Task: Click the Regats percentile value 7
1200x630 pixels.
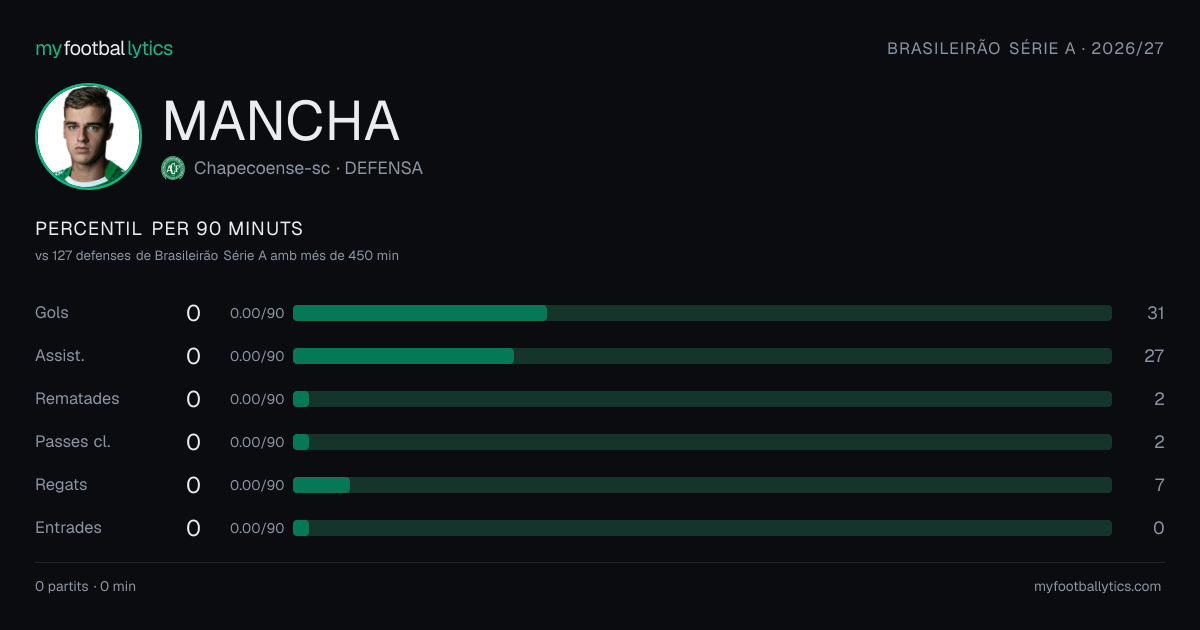Action: (1160, 485)
